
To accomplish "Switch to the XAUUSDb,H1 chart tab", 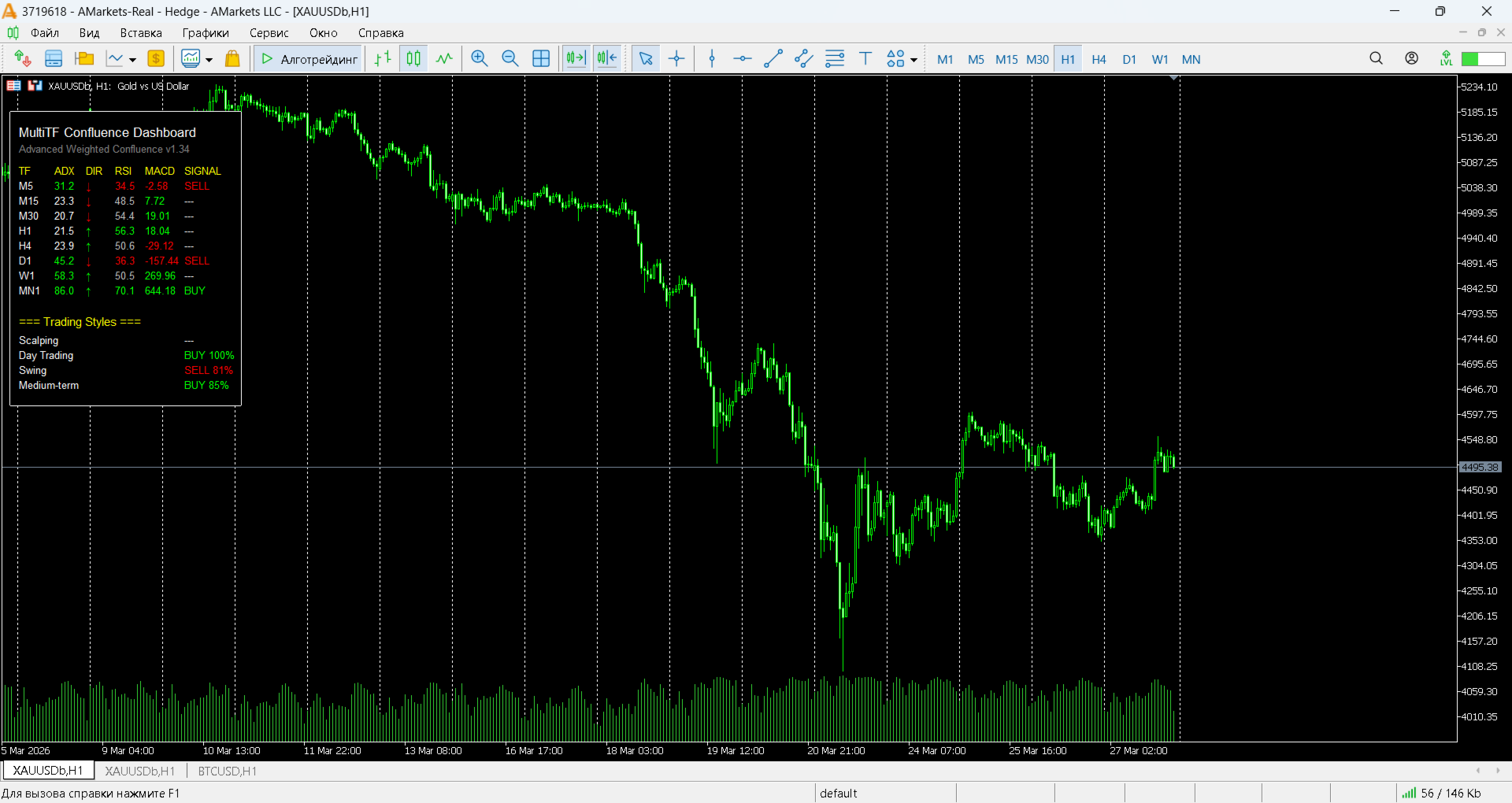I will pyautogui.click(x=140, y=771).
